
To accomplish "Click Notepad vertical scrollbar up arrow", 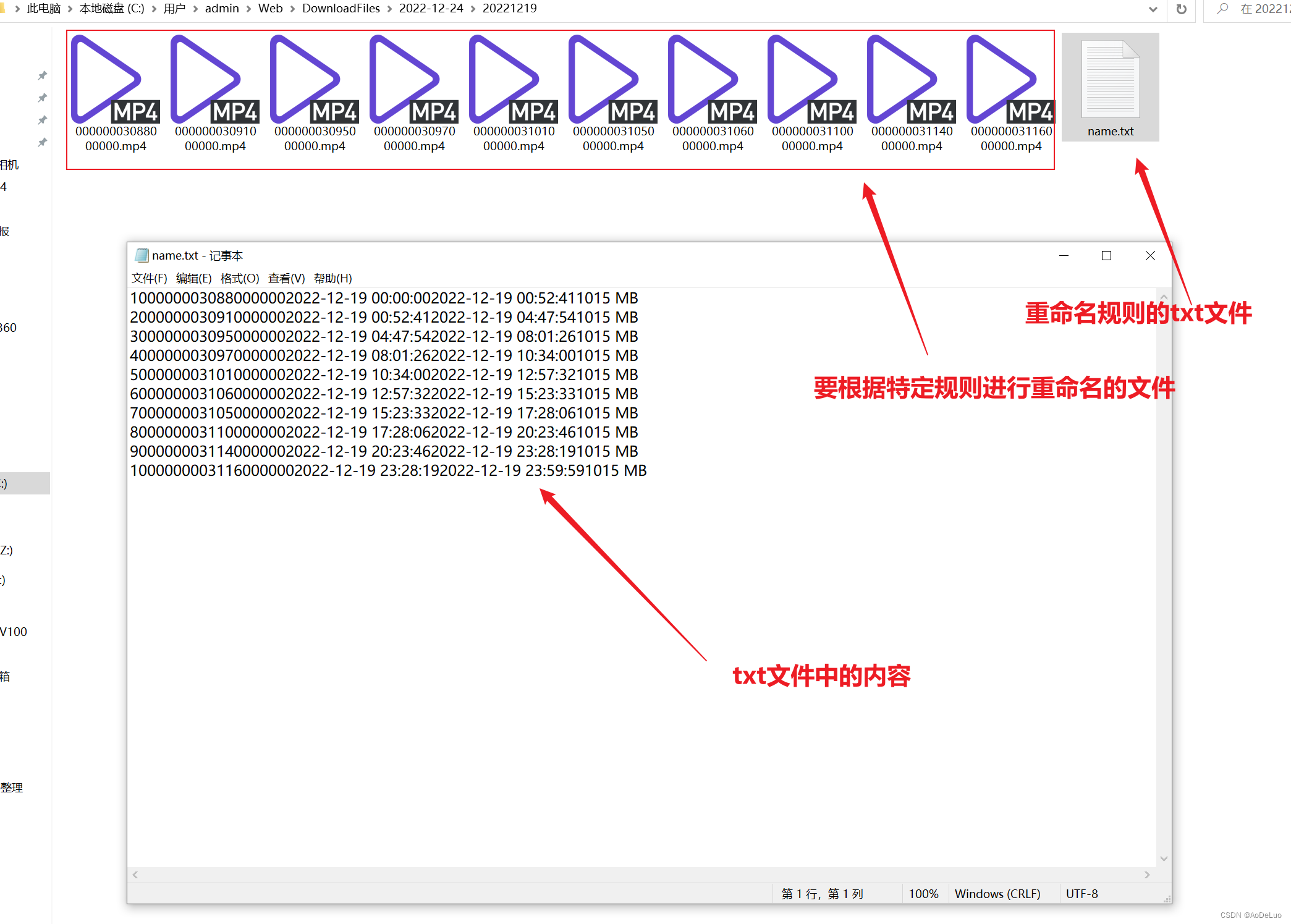I will [x=1164, y=297].
